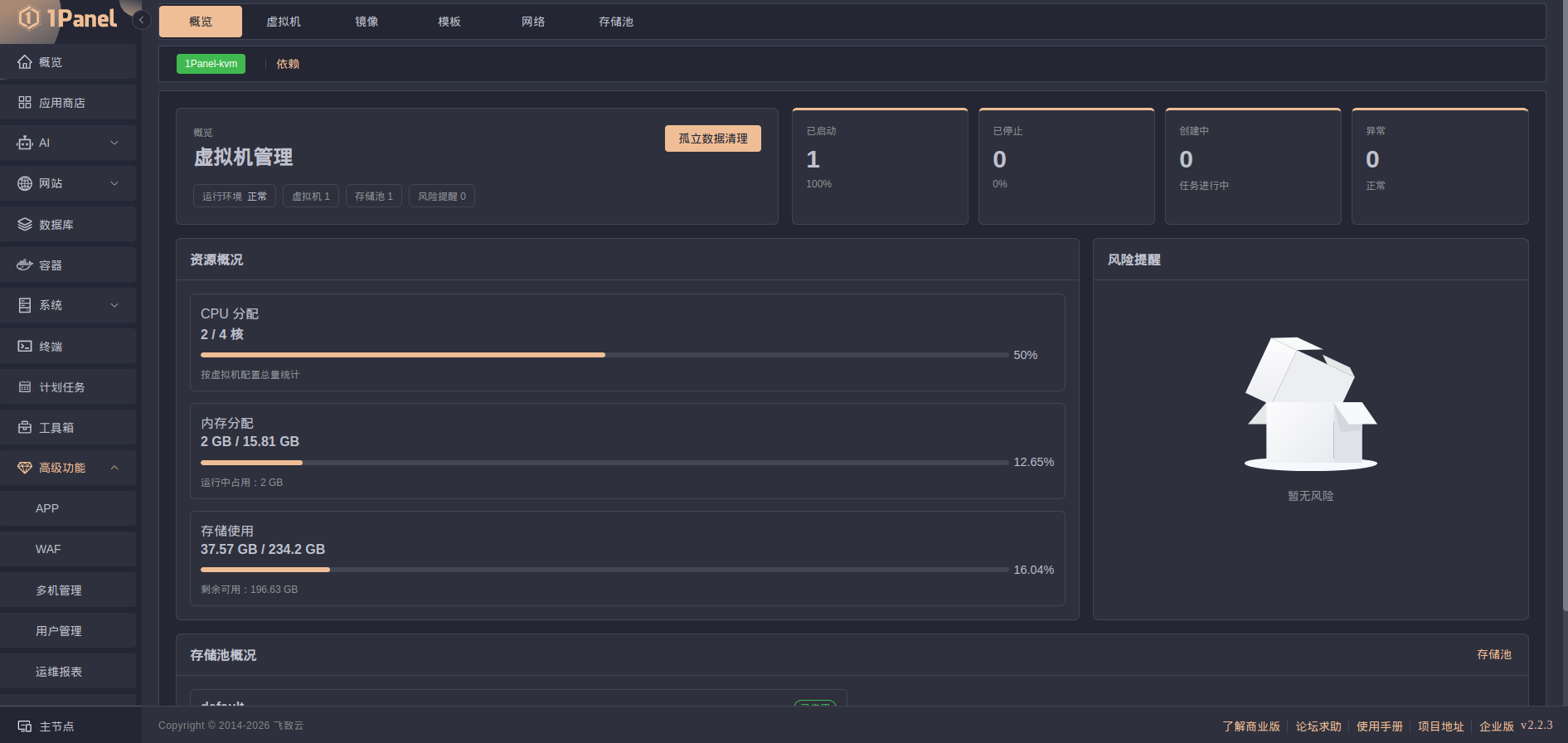This screenshot has width=1568, height=743.
Task: Click the 系统 server icon
Action: coord(25,305)
